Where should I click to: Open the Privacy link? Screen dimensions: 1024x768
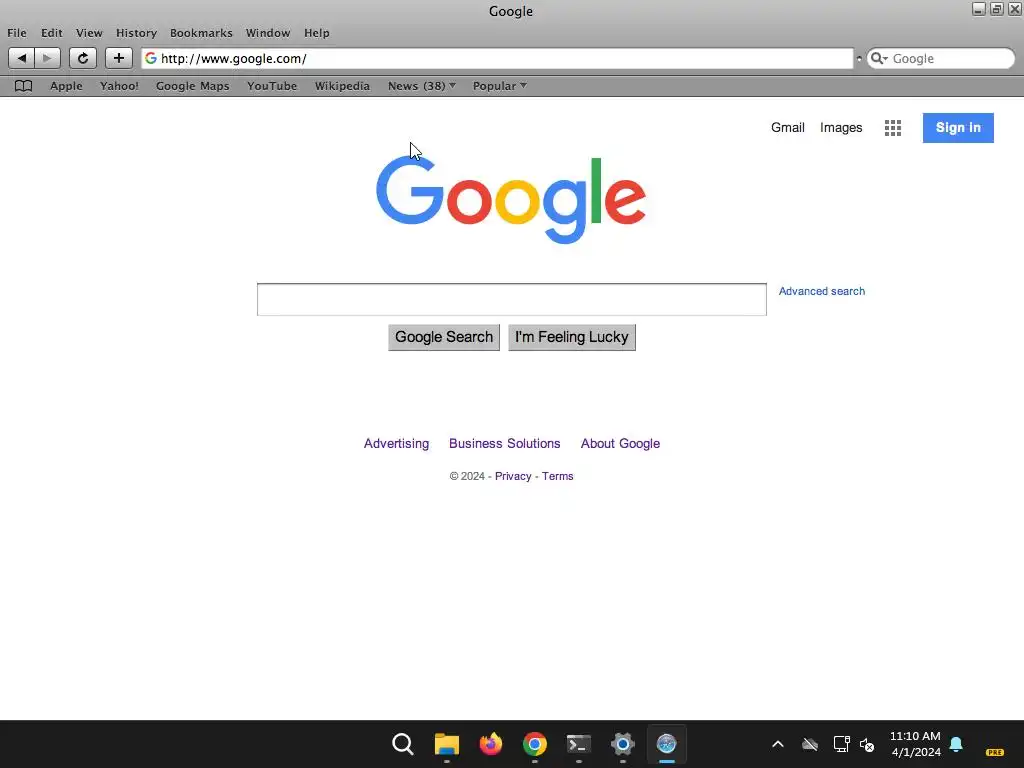tap(513, 476)
